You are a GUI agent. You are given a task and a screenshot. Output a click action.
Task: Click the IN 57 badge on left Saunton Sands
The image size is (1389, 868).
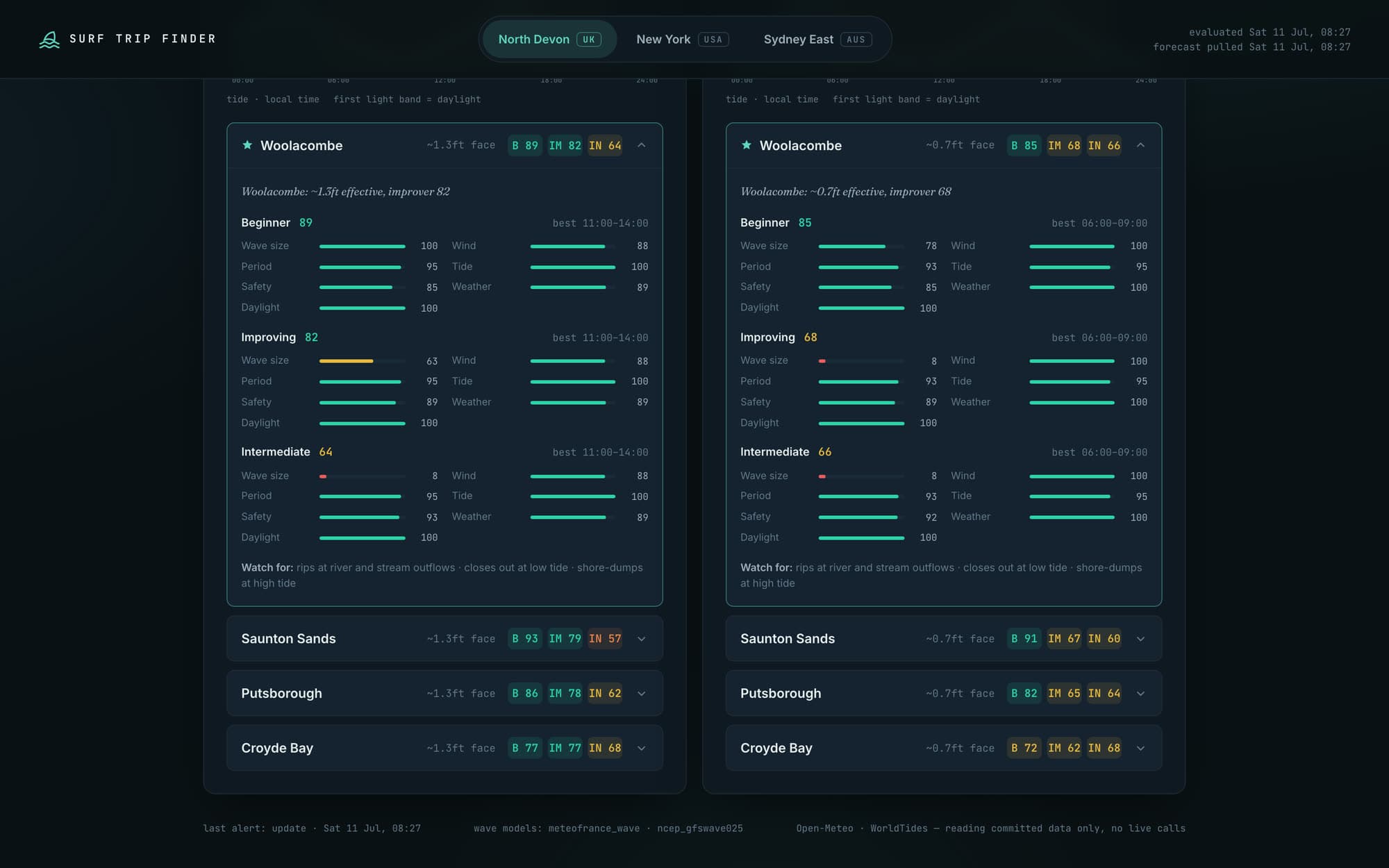(x=605, y=638)
